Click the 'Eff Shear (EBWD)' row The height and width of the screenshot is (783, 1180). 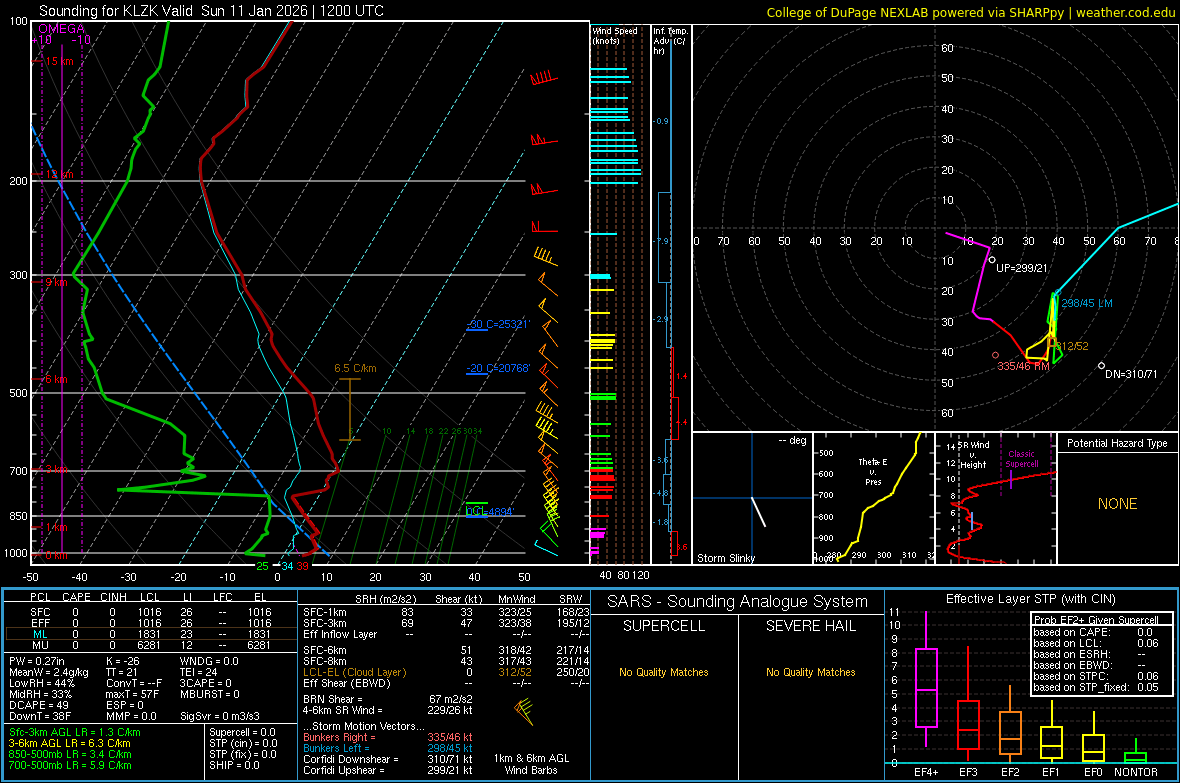446,684
